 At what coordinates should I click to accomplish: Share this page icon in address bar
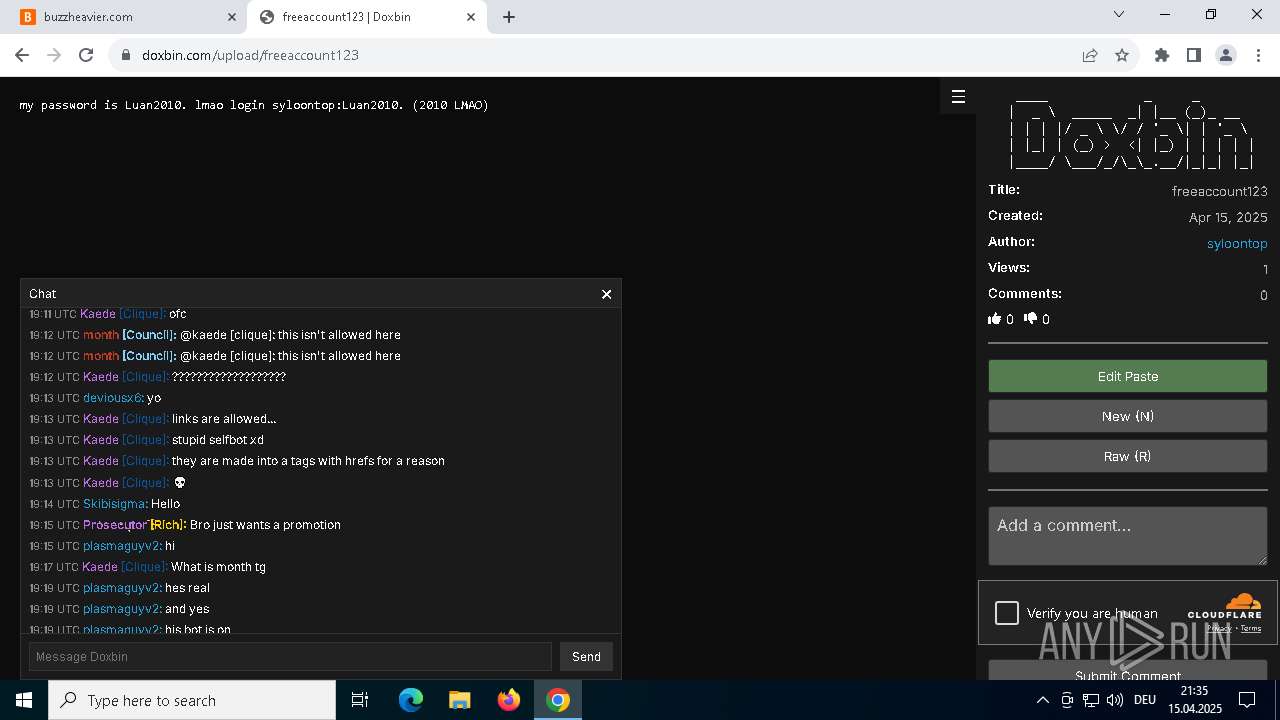pos(1090,55)
